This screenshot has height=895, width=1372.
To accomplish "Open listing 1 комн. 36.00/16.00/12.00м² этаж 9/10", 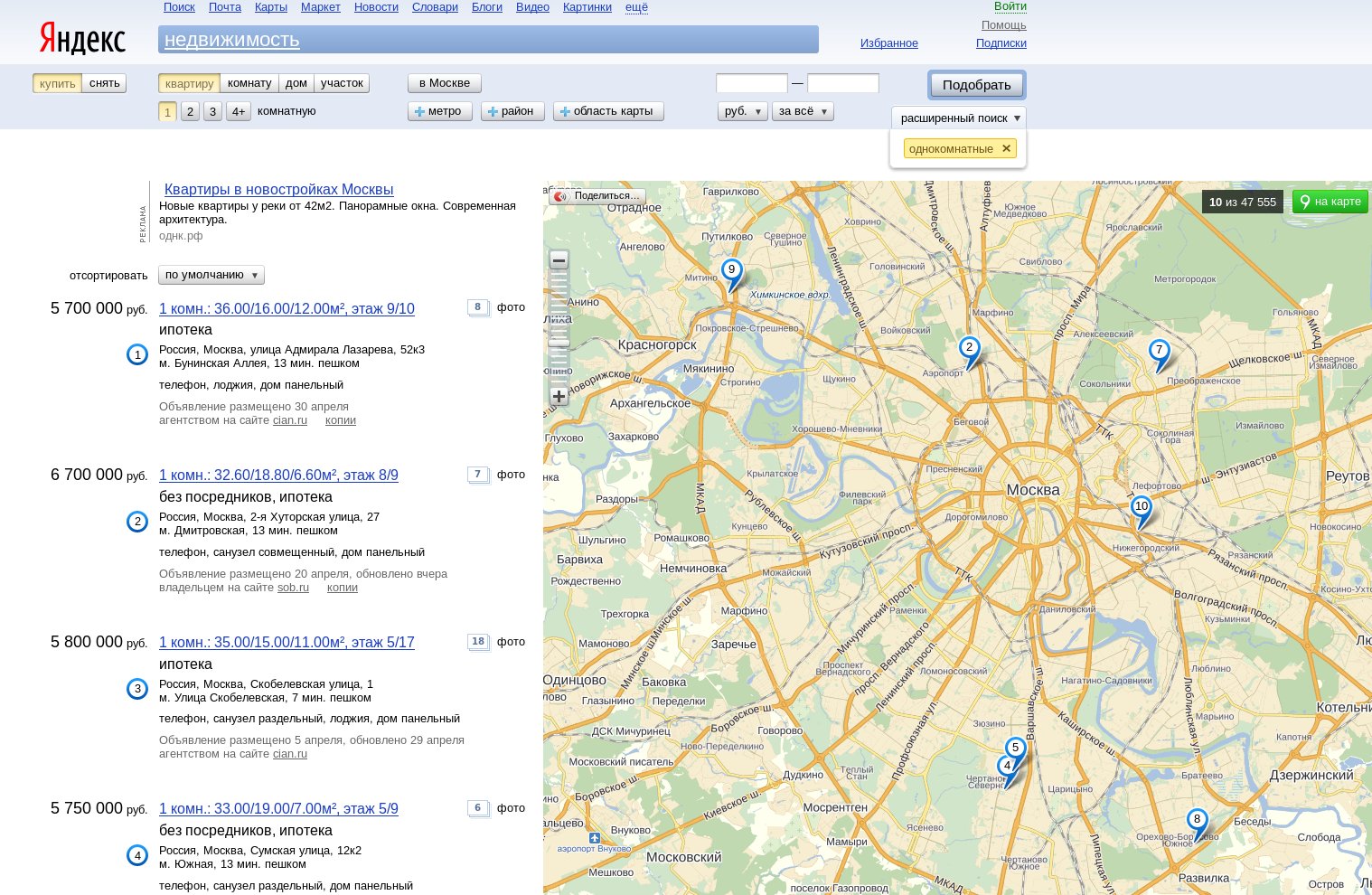I will point(287,308).
